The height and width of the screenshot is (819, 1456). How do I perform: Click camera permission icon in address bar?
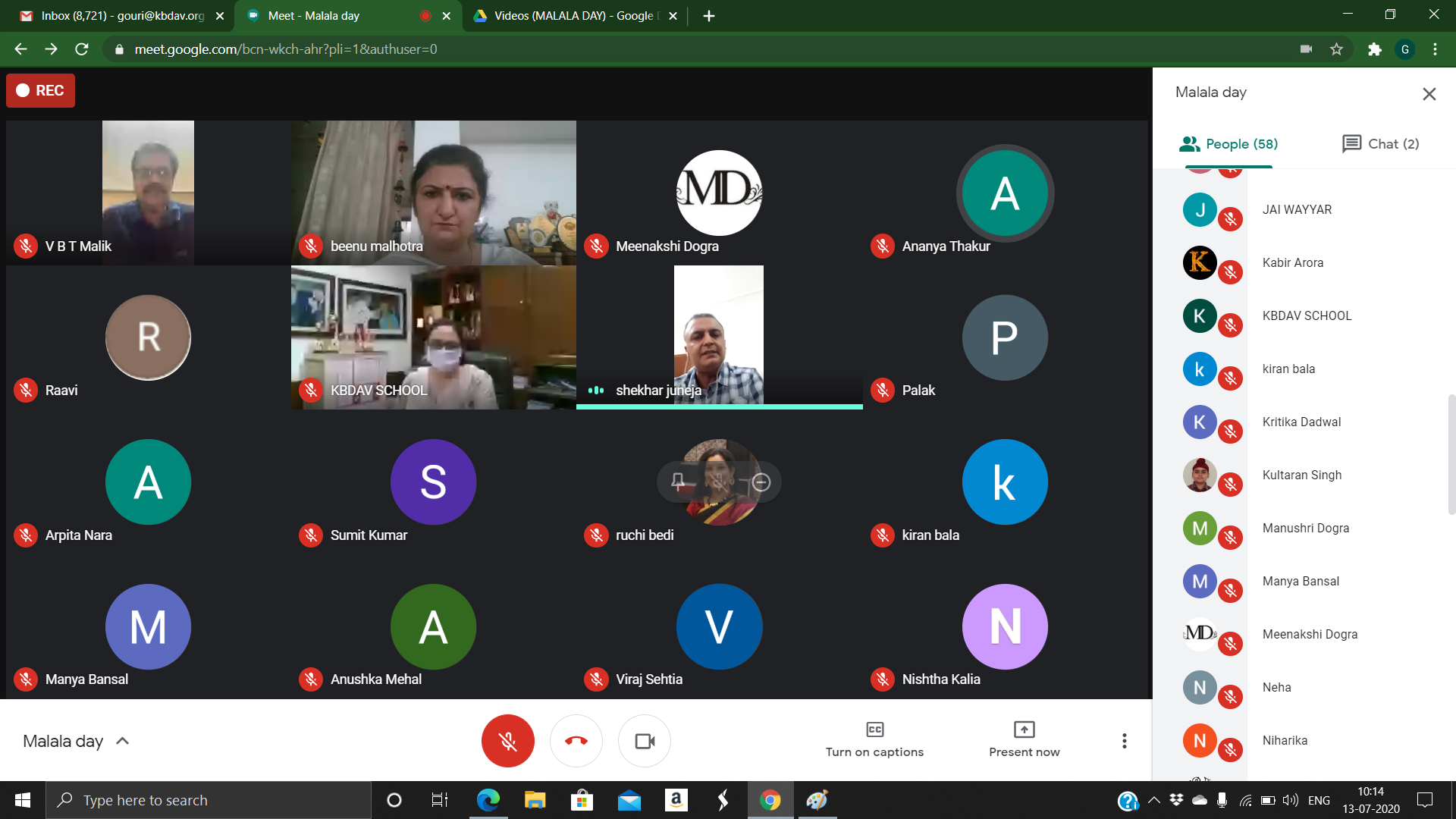pyautogui.click(x=1306, y=49)
